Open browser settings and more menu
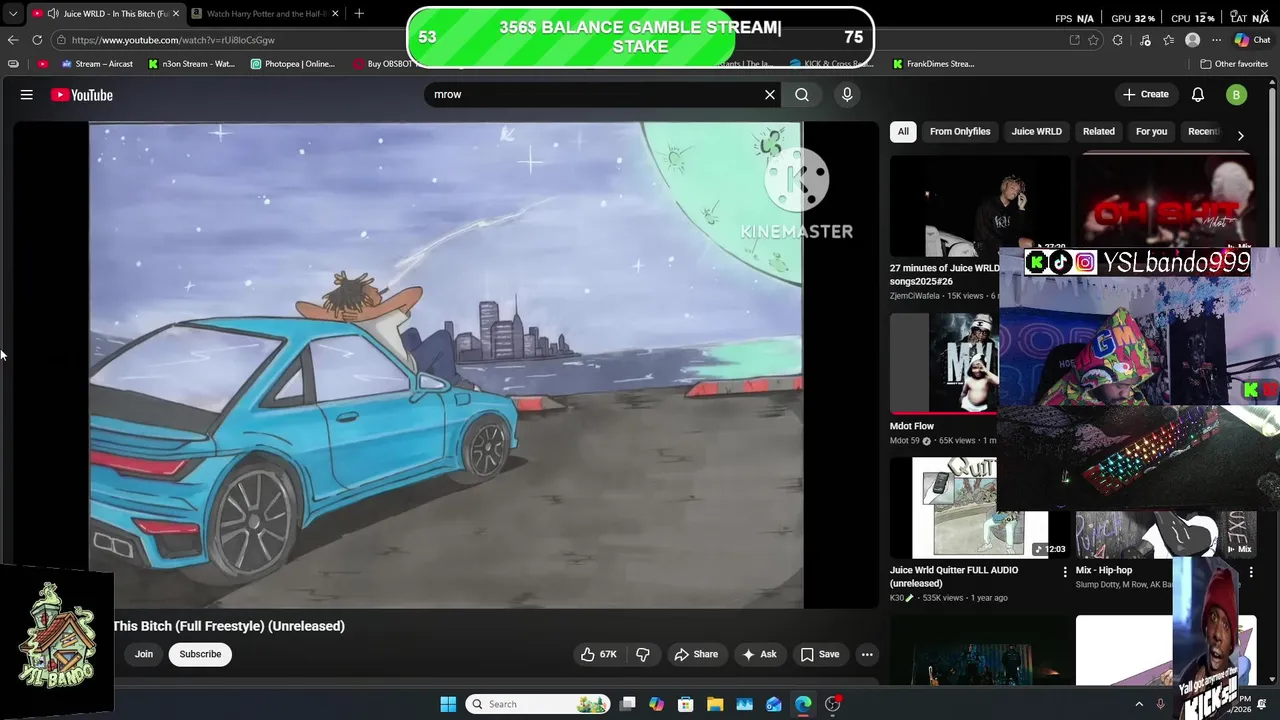 1217,40
